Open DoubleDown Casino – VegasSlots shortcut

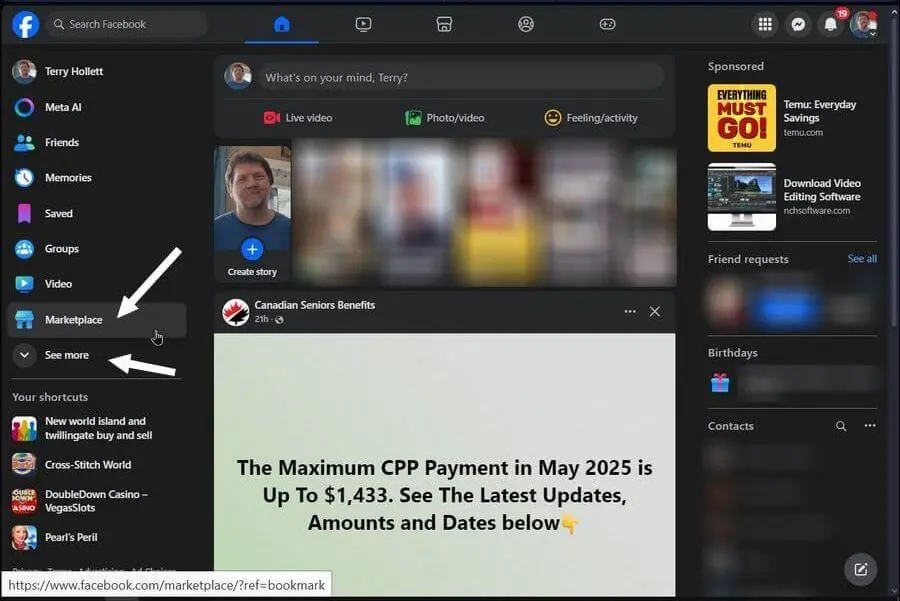coord(96,501)
